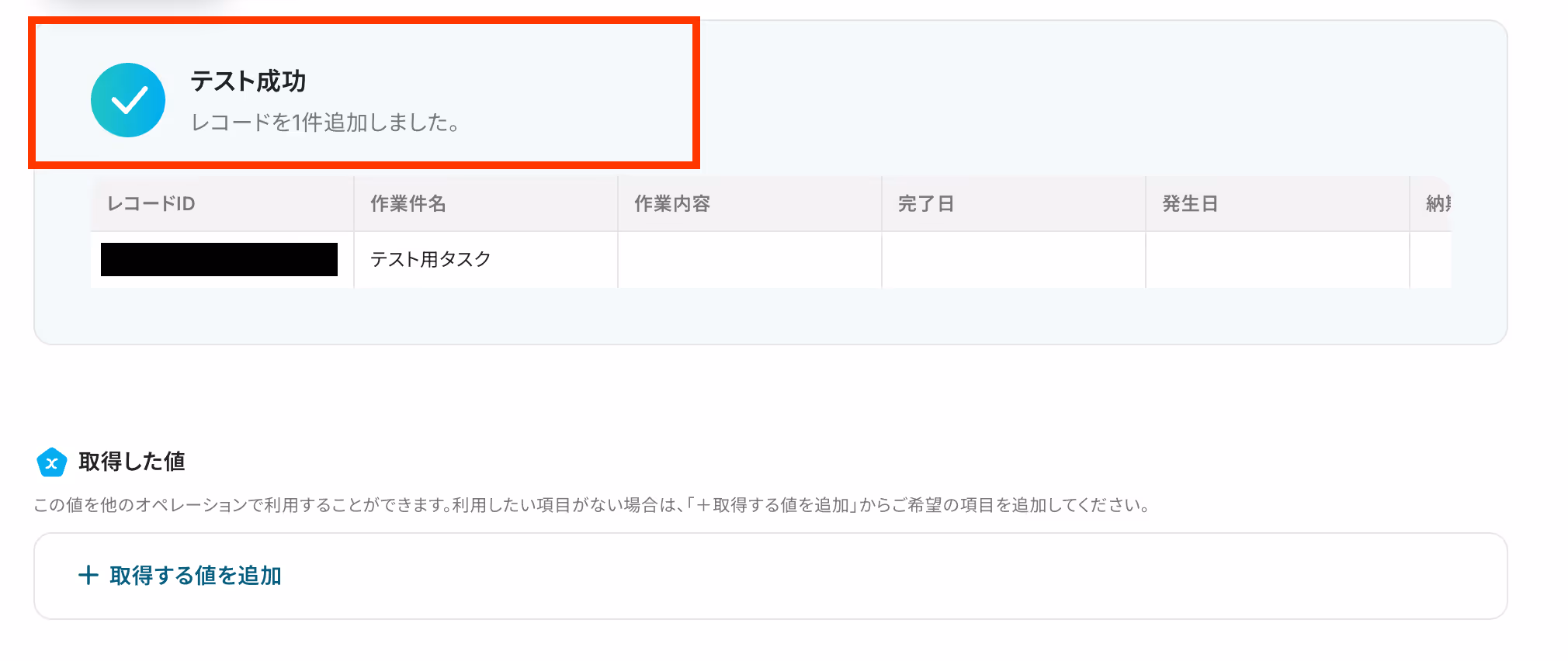Select the 完了日 column header
The image size is (1568, 661).
pos(1014,203)
